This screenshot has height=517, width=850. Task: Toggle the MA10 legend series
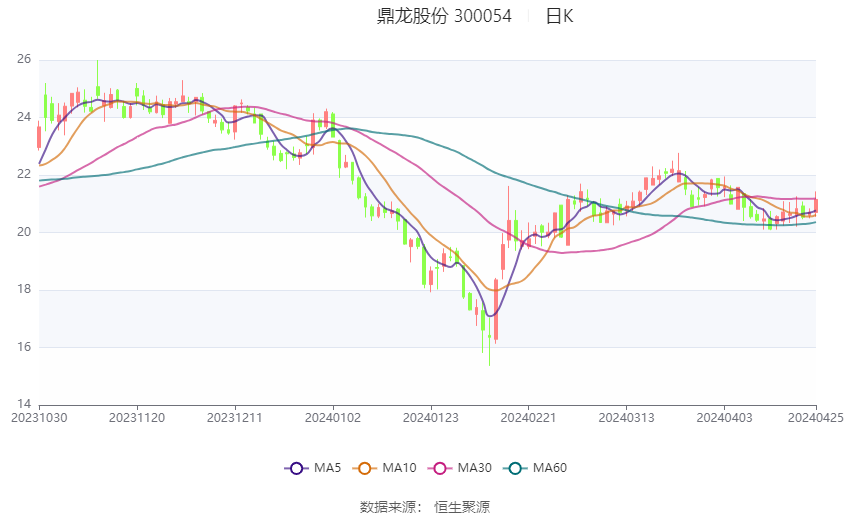coord(384,468)
